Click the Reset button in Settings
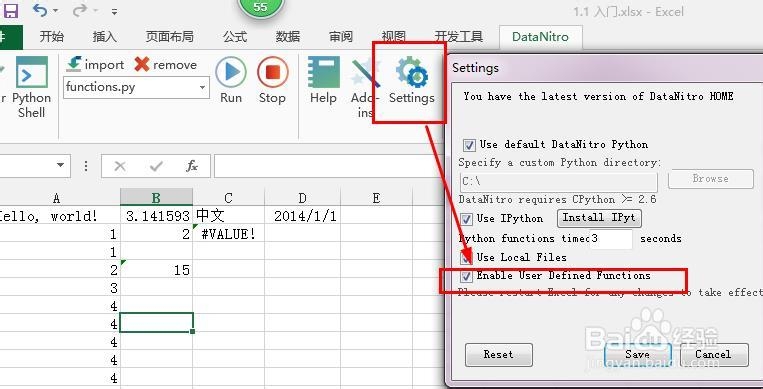 click(x=499, y=354)
